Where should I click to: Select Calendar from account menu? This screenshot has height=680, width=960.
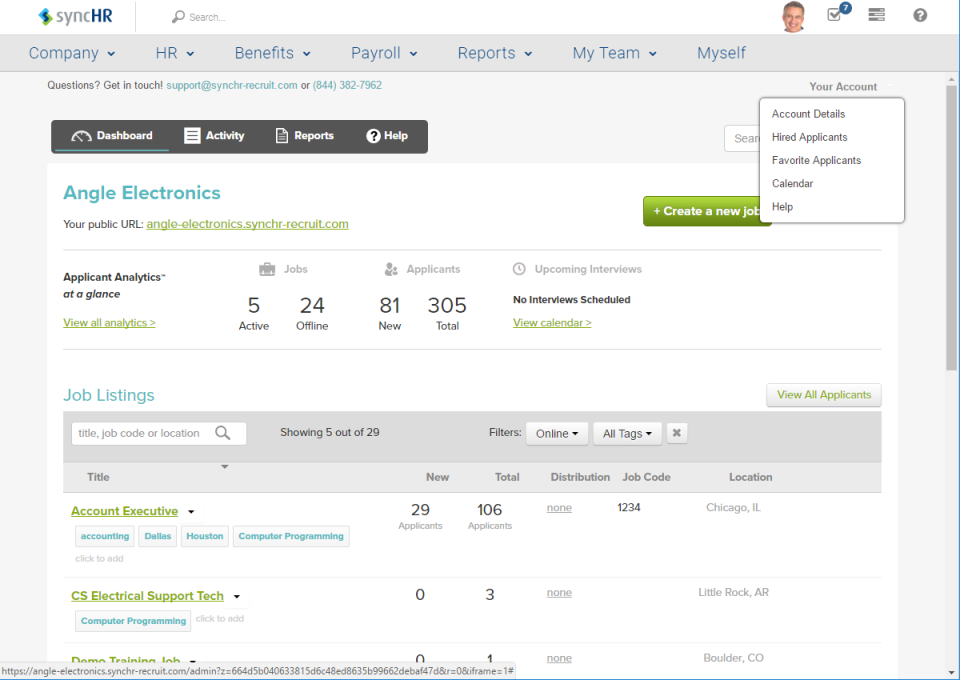click(x=792, y=184)
